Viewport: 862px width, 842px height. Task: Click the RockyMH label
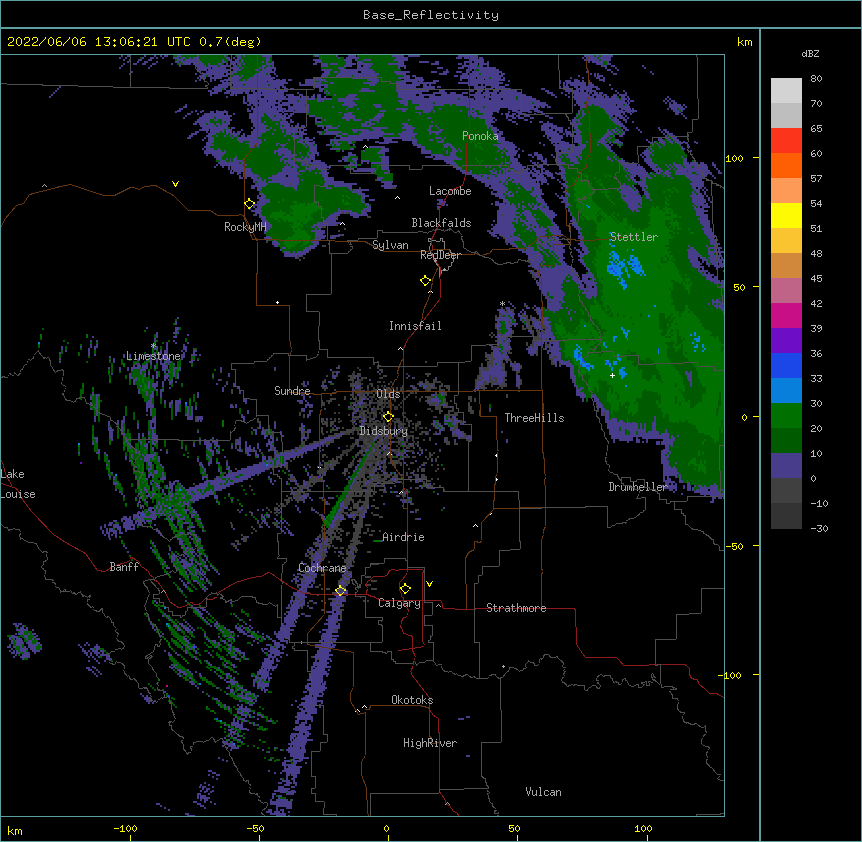245,227
